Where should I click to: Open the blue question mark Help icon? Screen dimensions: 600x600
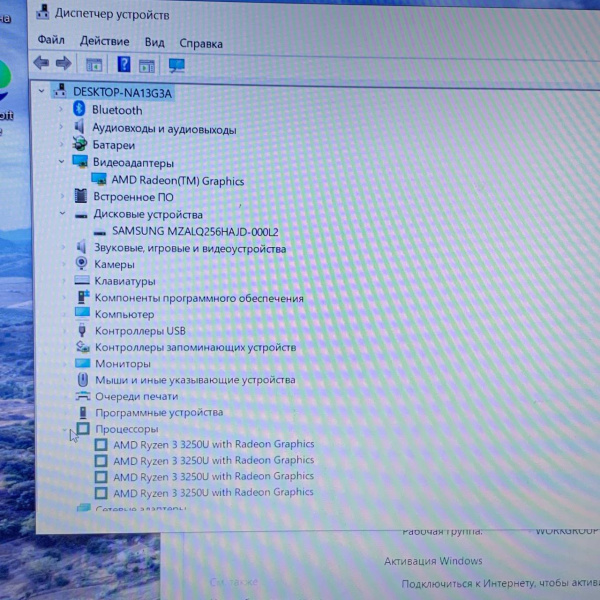[124, 64]
